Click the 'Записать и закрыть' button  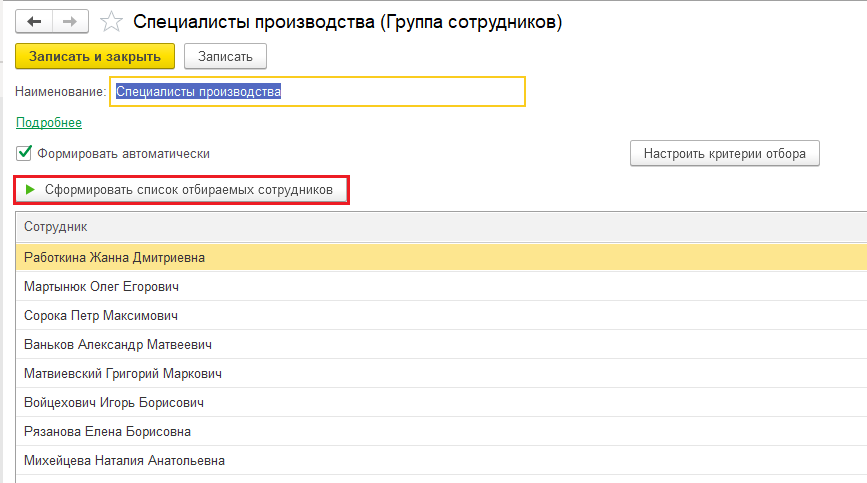[x=95, y=57]
